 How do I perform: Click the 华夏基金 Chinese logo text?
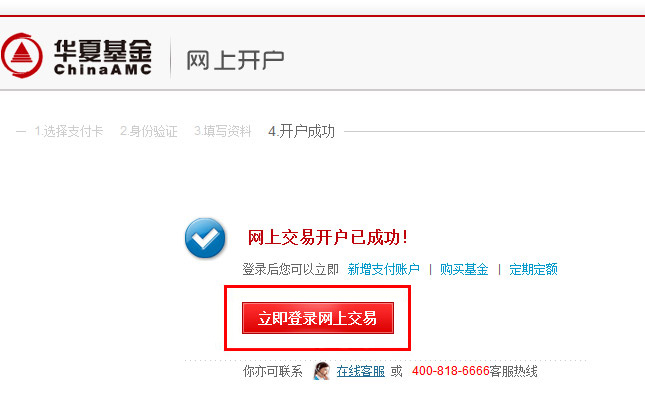click(102, 50)
